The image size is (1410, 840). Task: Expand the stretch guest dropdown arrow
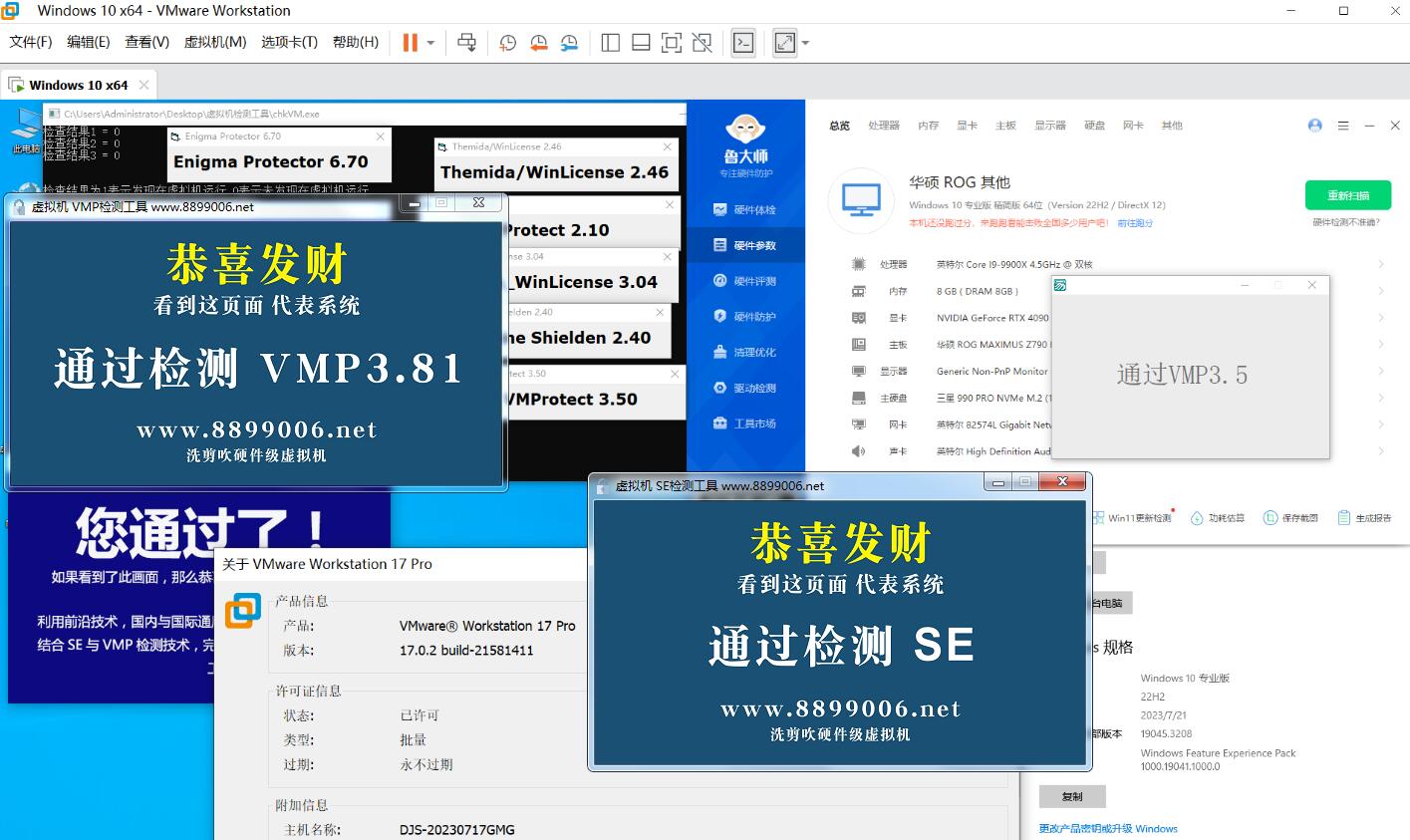(x=805, y=43)
